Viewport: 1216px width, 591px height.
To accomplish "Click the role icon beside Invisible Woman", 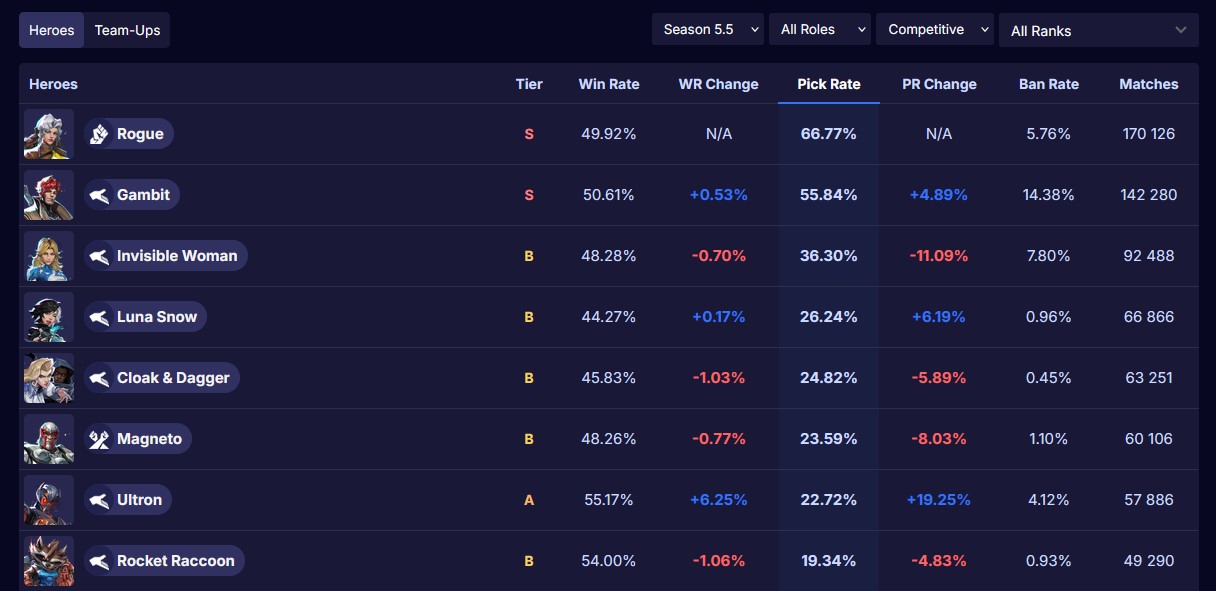I will 99,256.
